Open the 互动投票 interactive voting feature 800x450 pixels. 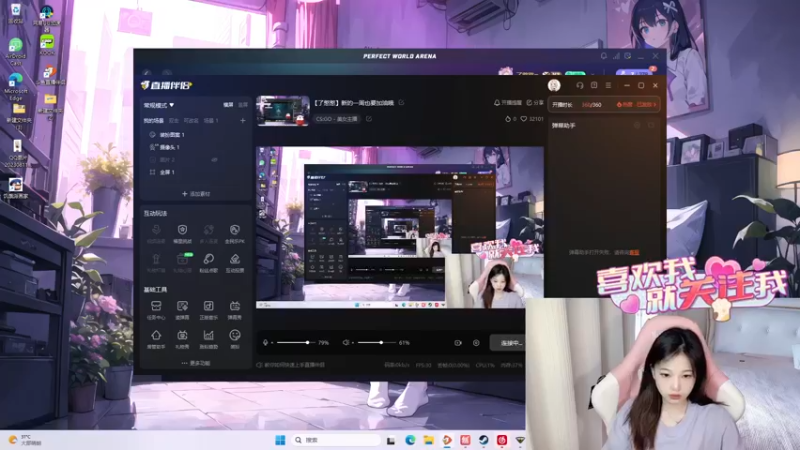(235, 263)
